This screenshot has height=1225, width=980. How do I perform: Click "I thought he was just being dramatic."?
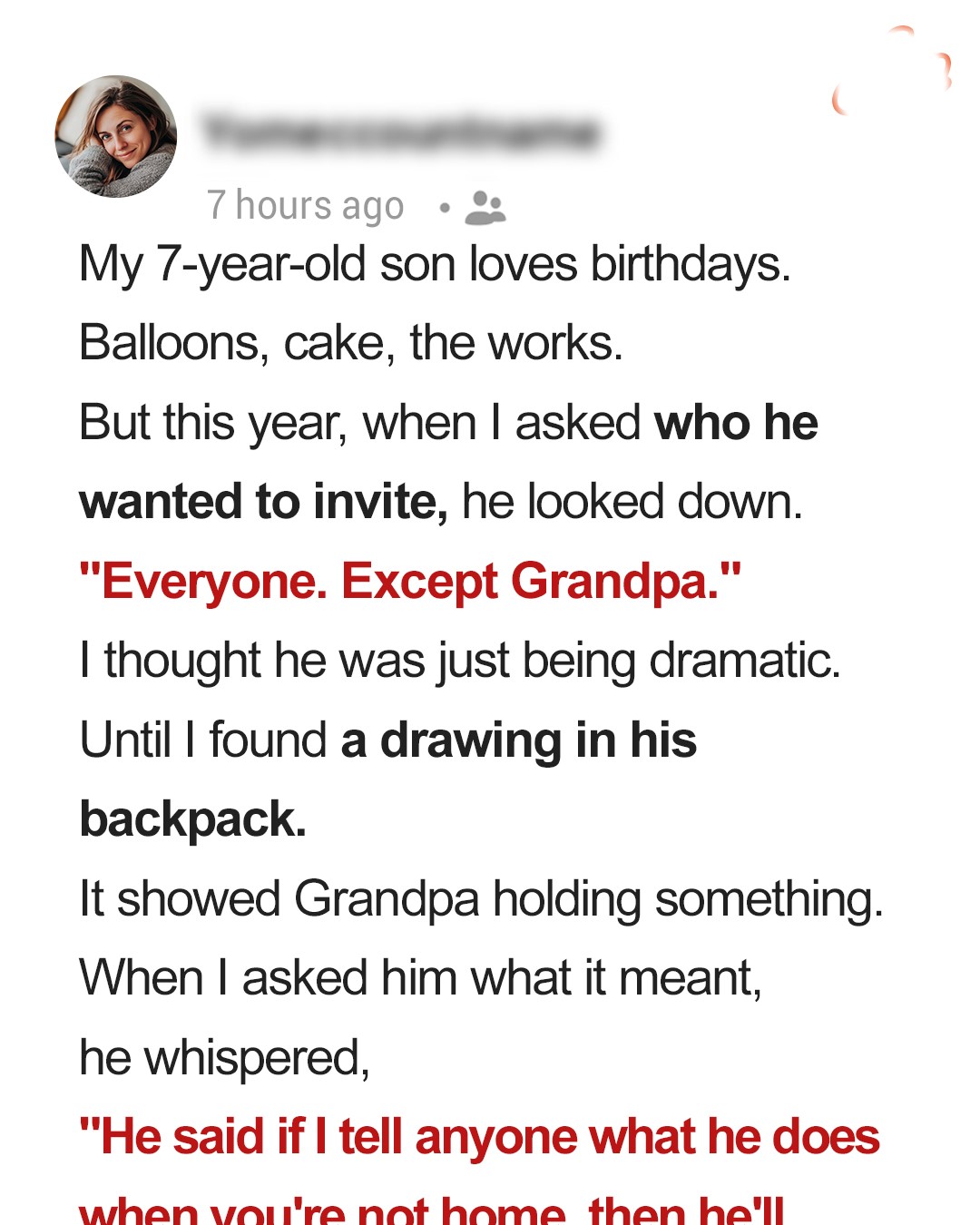point(460,661)
